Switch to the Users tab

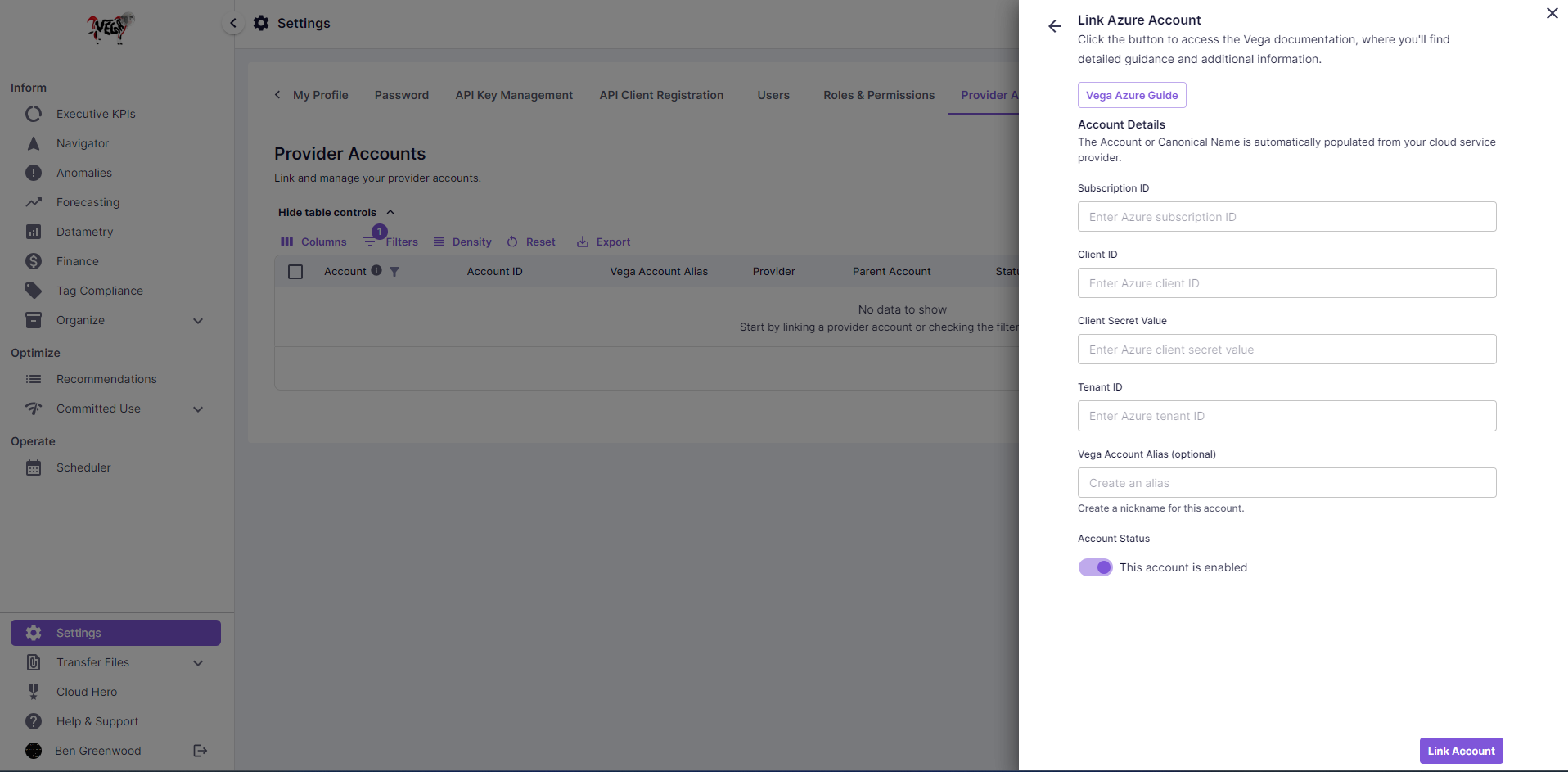pos(773,95)
